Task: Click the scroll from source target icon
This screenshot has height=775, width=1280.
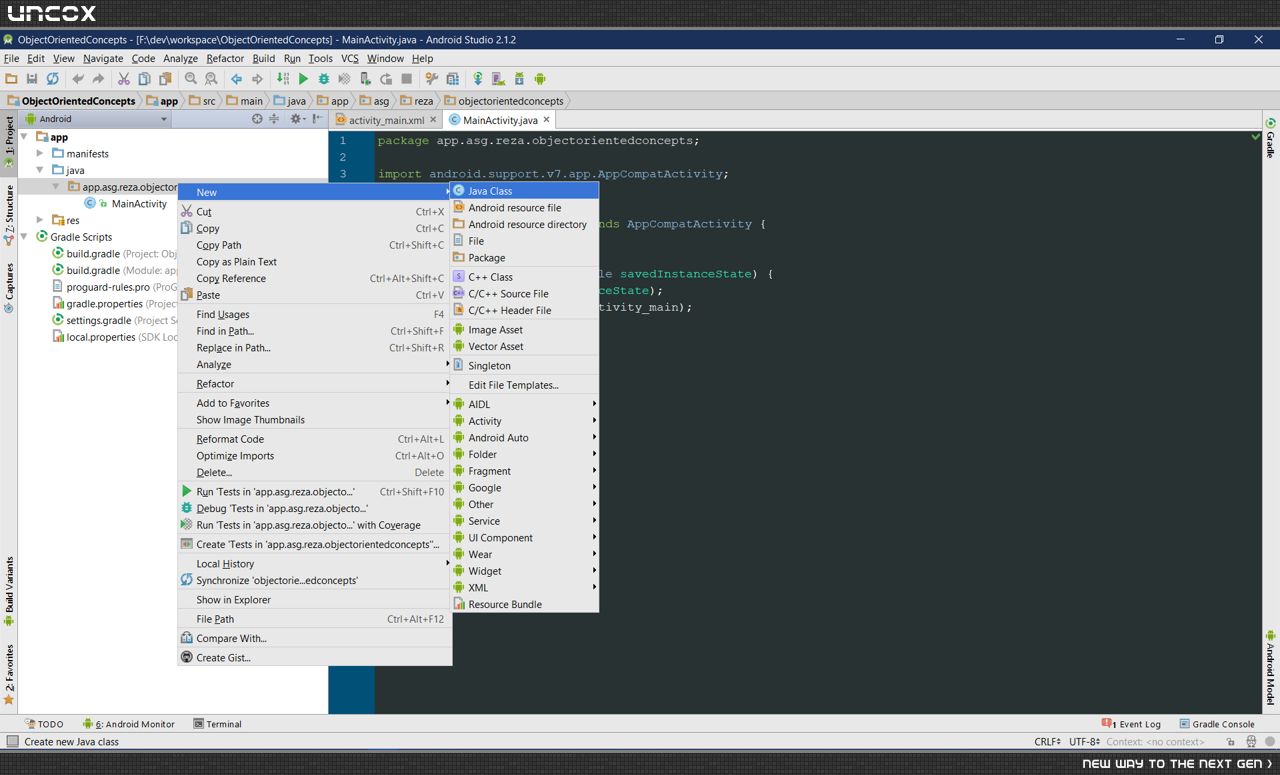Action: click(257, 119)
